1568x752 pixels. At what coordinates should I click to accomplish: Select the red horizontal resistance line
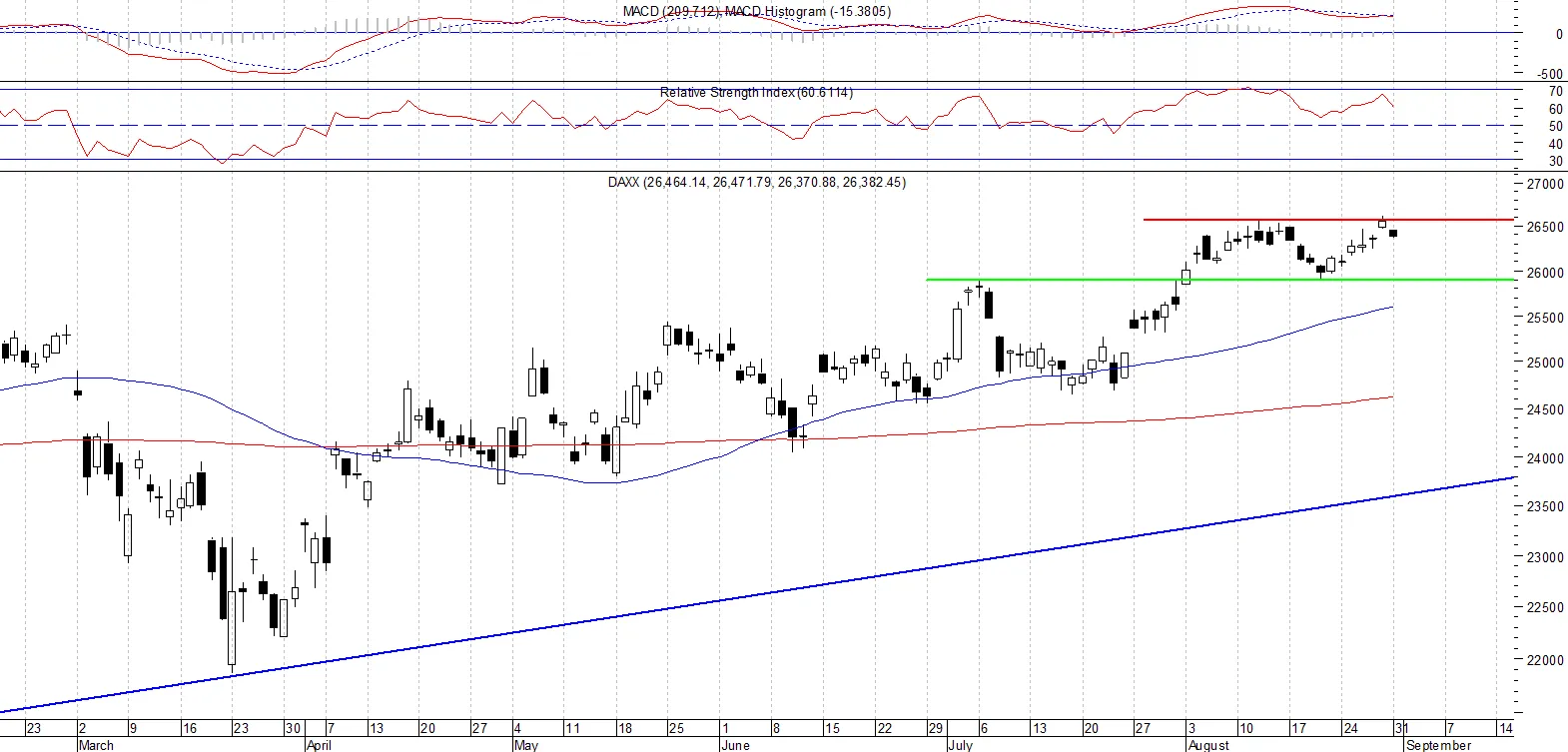coord(1328,220)
